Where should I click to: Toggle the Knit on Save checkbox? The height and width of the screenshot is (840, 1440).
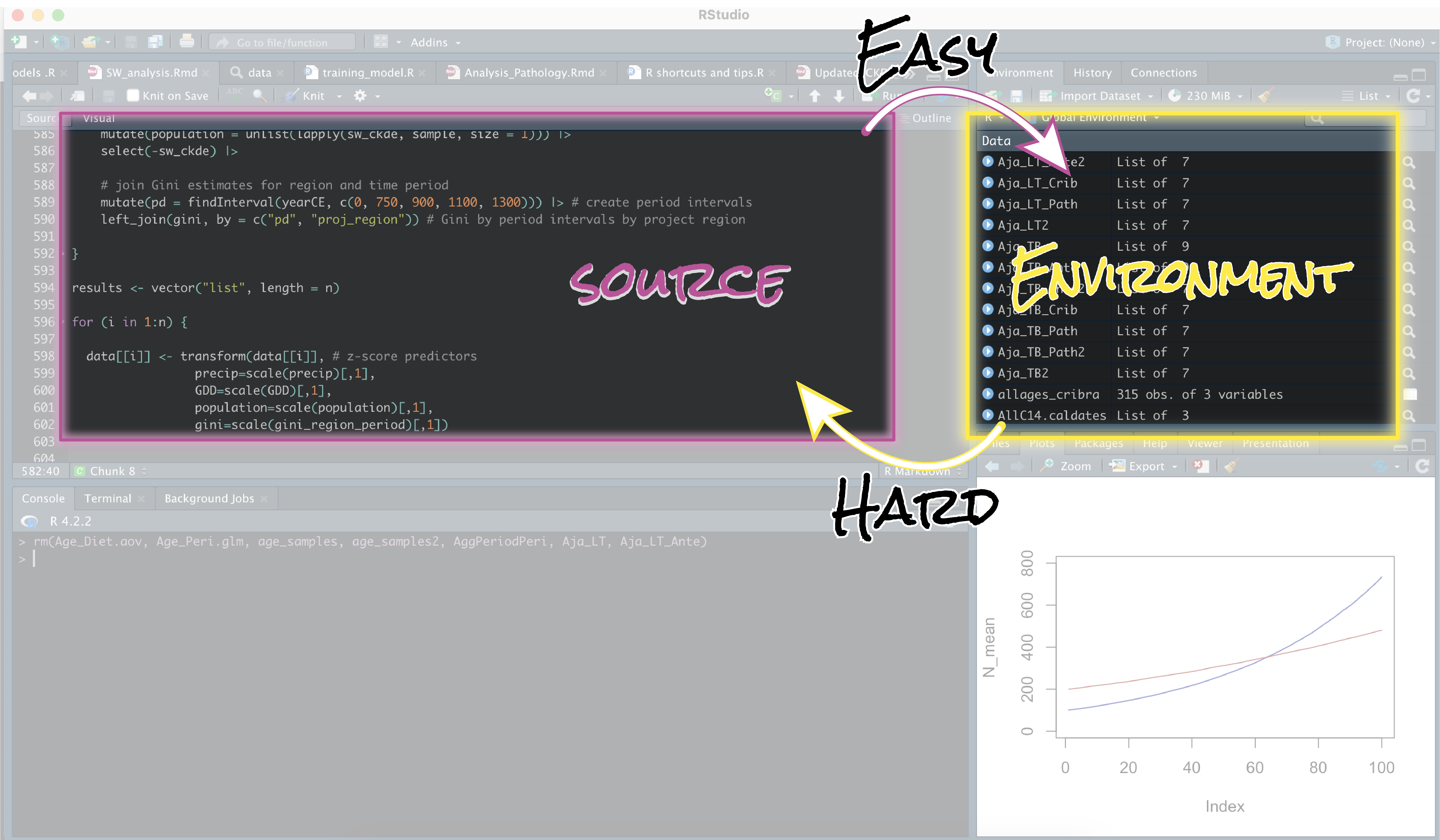pyautogui.click(x=133, y=95)
